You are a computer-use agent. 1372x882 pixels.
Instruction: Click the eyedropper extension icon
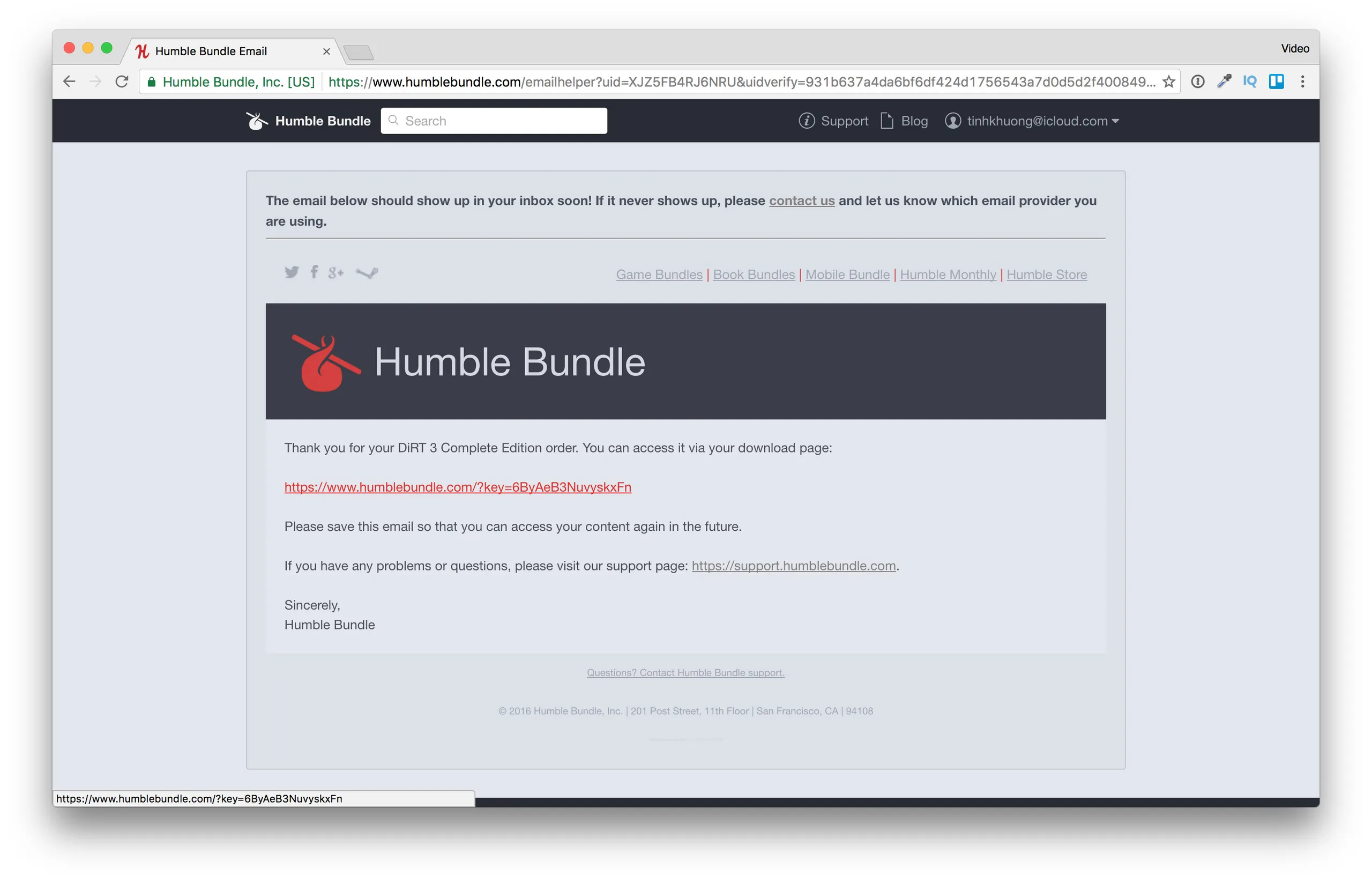tap(1224, 81)
